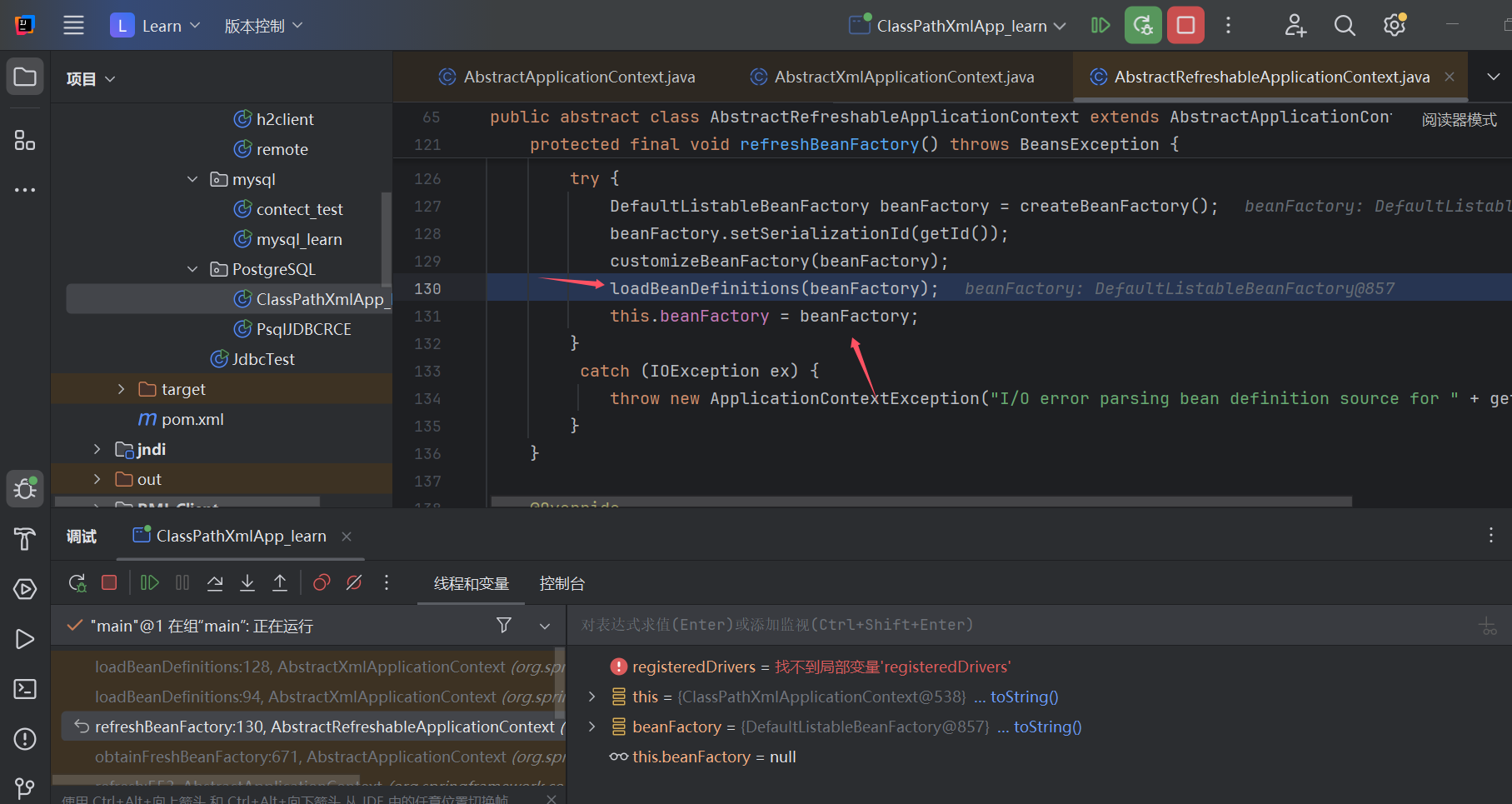Resume program in debug toolbar

[x=150, y=582]
